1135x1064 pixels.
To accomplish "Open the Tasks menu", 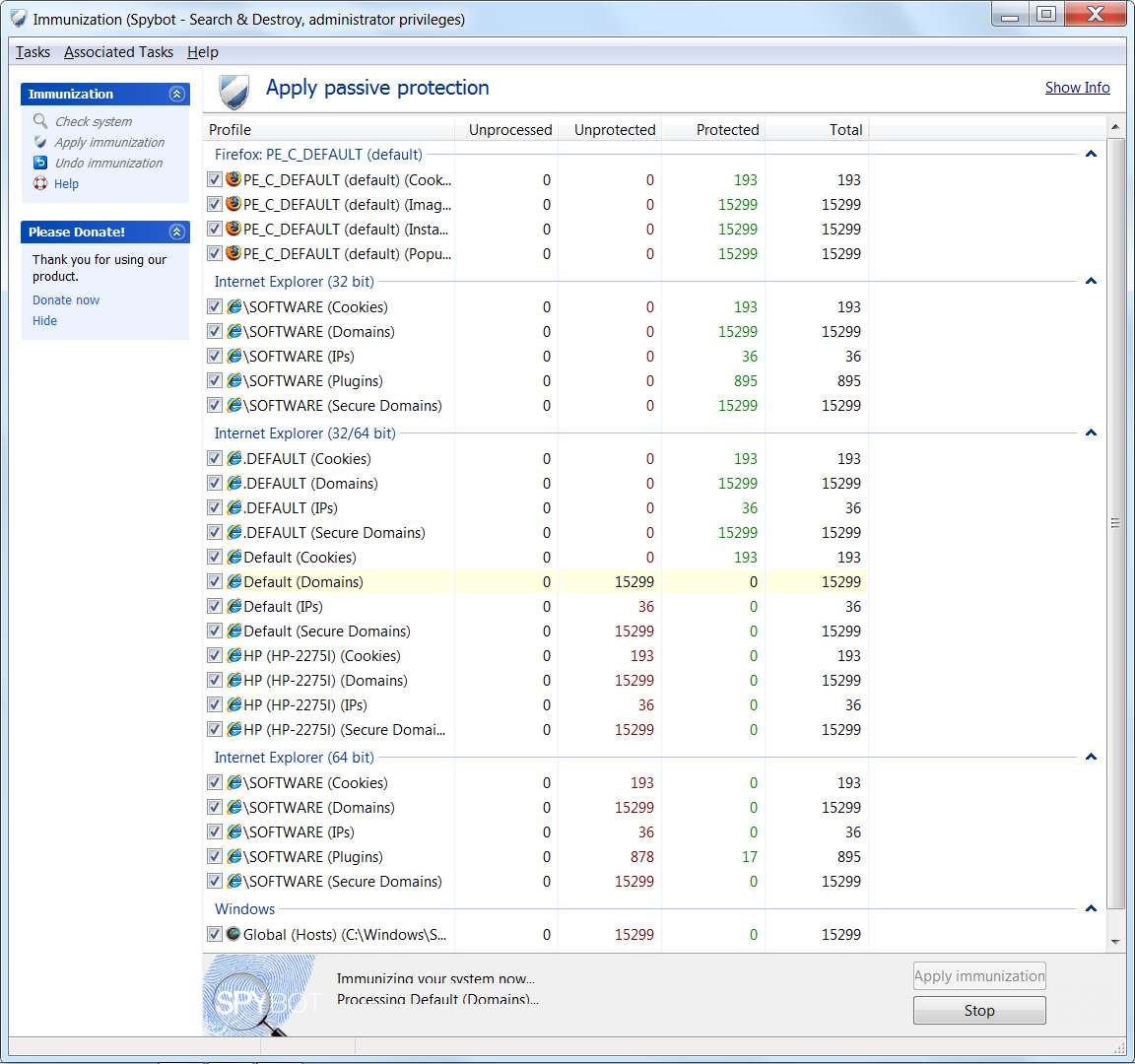I will point(33,52).
